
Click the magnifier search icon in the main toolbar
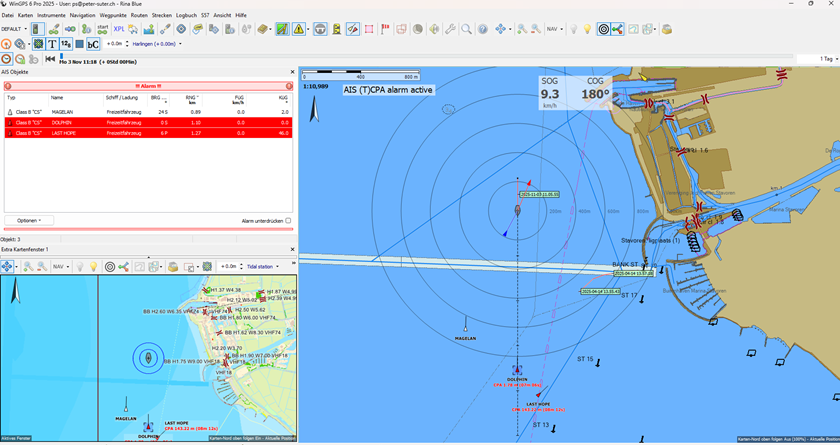pos(467,29)
